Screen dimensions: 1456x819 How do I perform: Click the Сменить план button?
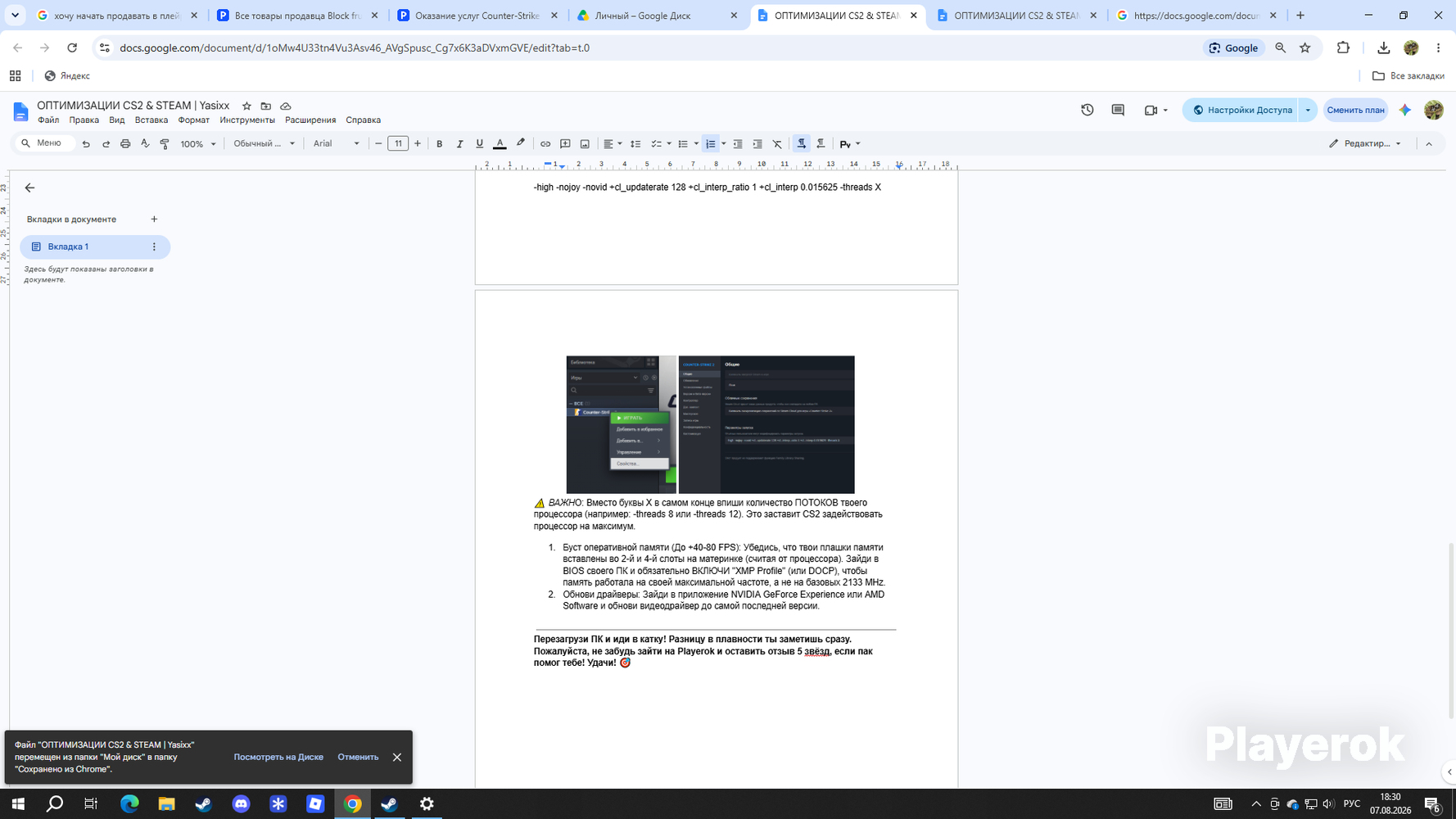1356,110
